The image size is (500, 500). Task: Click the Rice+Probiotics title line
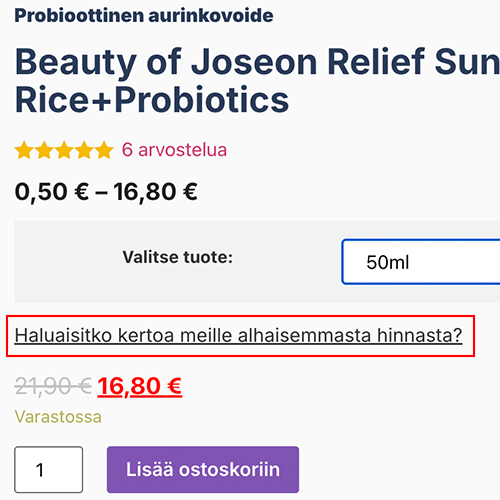[x=152, y=99]
